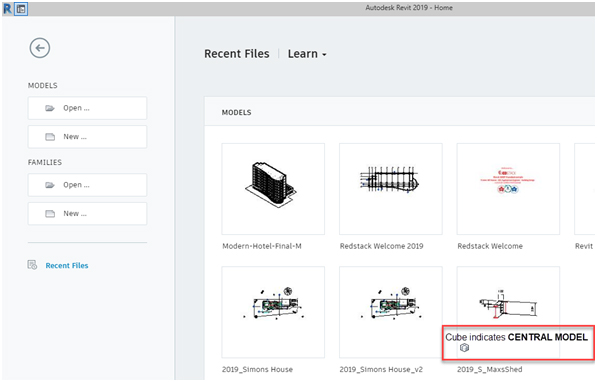
Task: Open 2019_Simons House thumbnail
Action: 273,312
